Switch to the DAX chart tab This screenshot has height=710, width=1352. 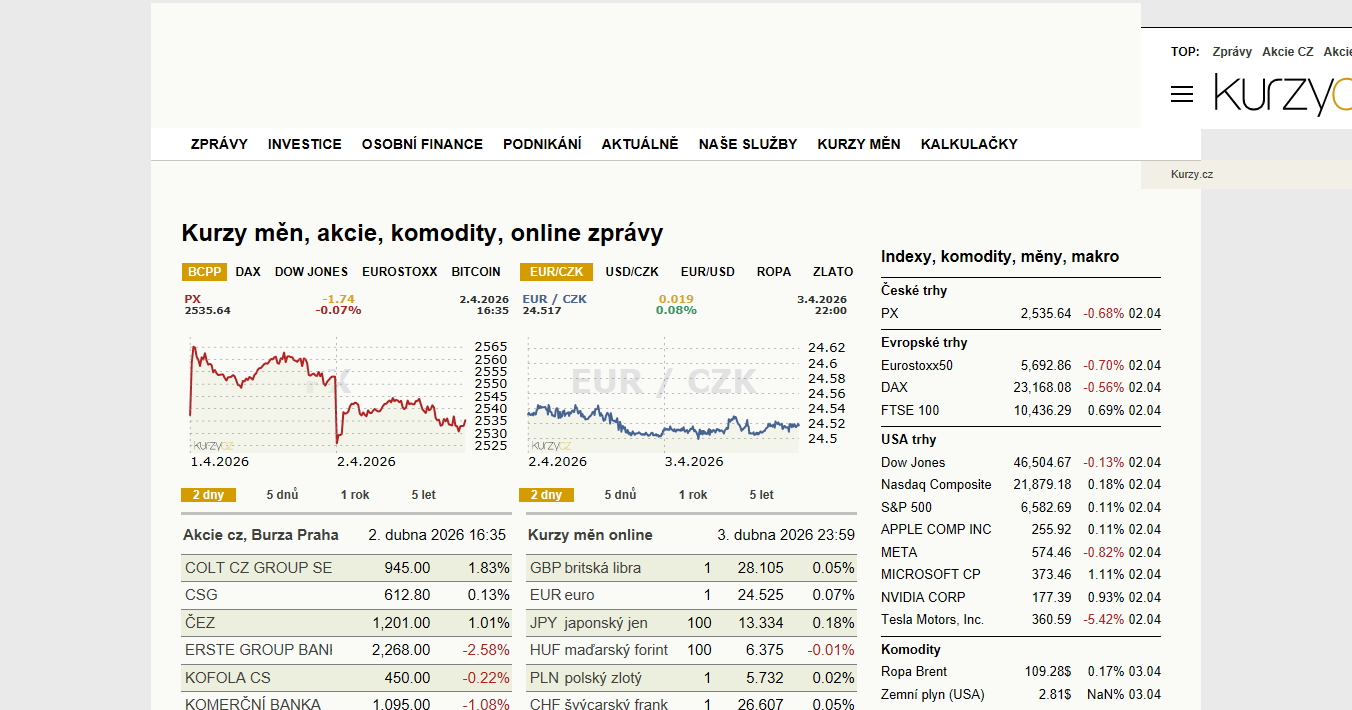click(248, 272)
